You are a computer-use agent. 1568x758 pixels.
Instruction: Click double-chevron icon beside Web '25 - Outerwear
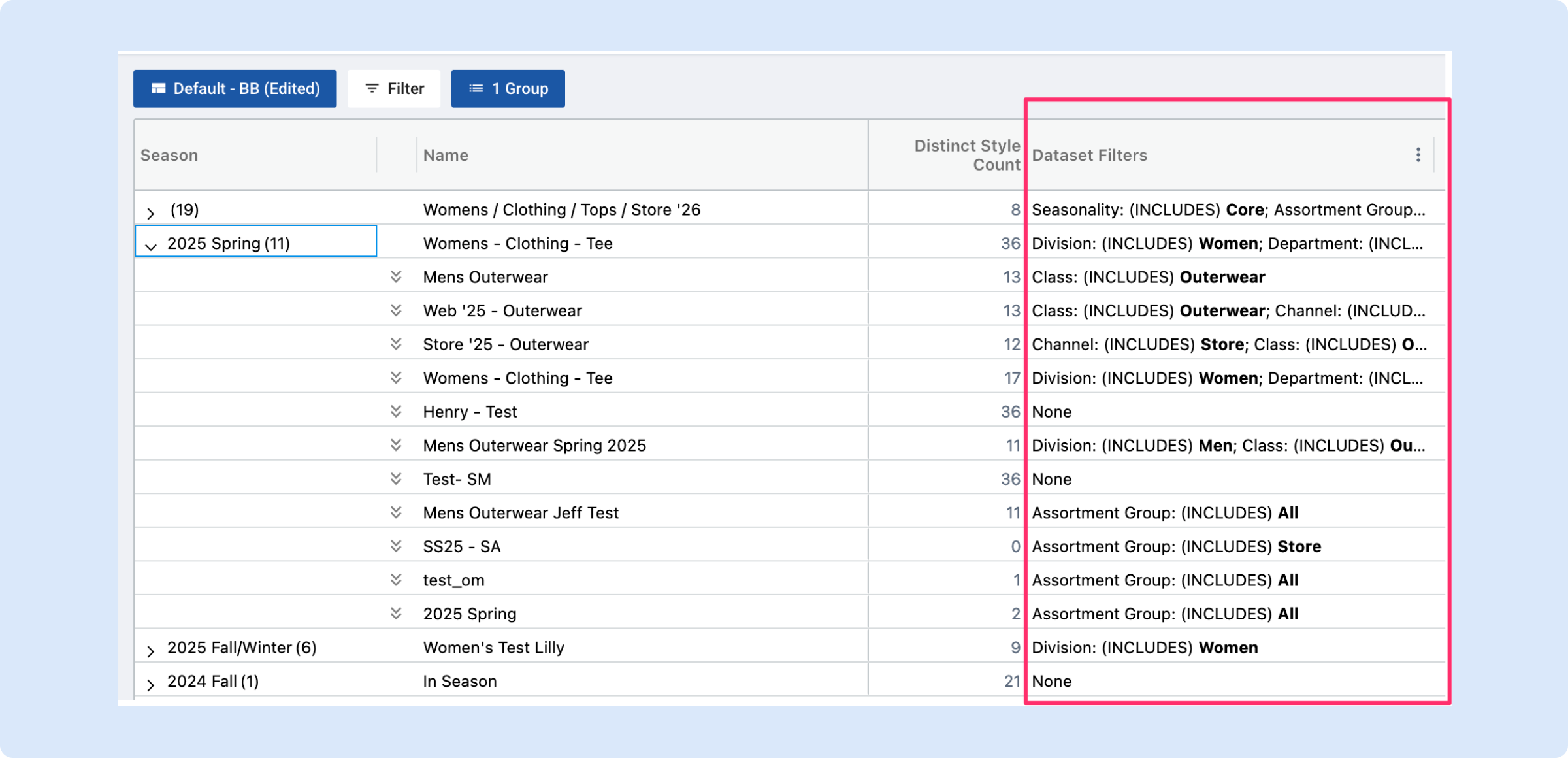click(x=396, y=310)
